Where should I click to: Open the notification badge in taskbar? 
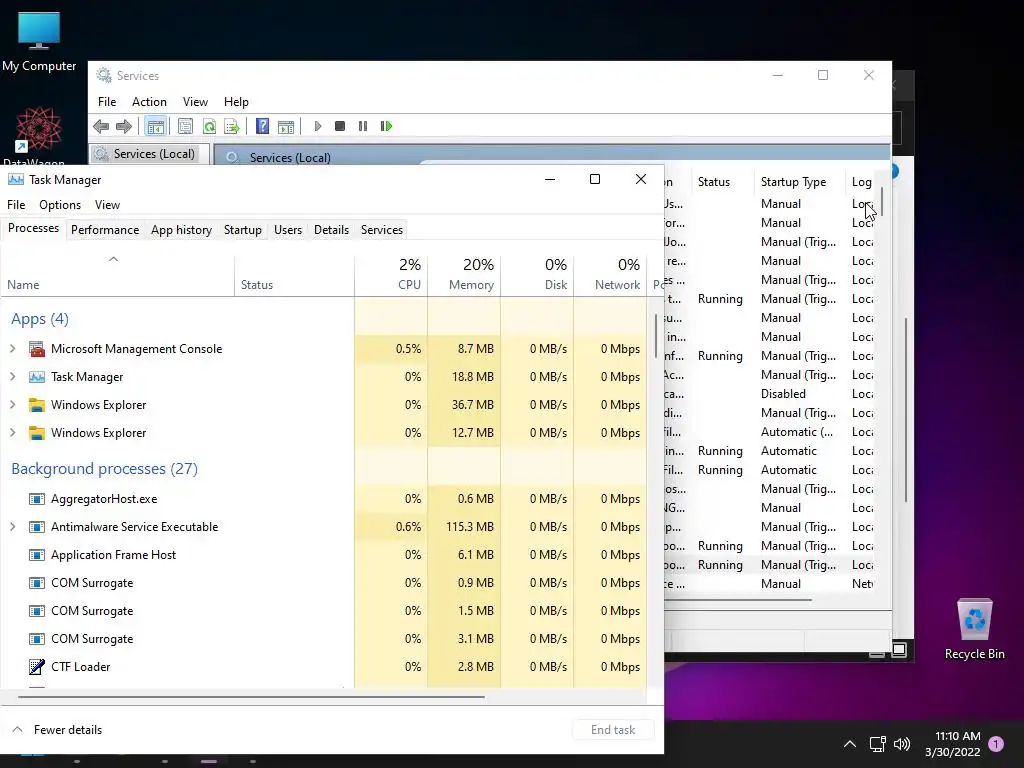click(996, 744)
